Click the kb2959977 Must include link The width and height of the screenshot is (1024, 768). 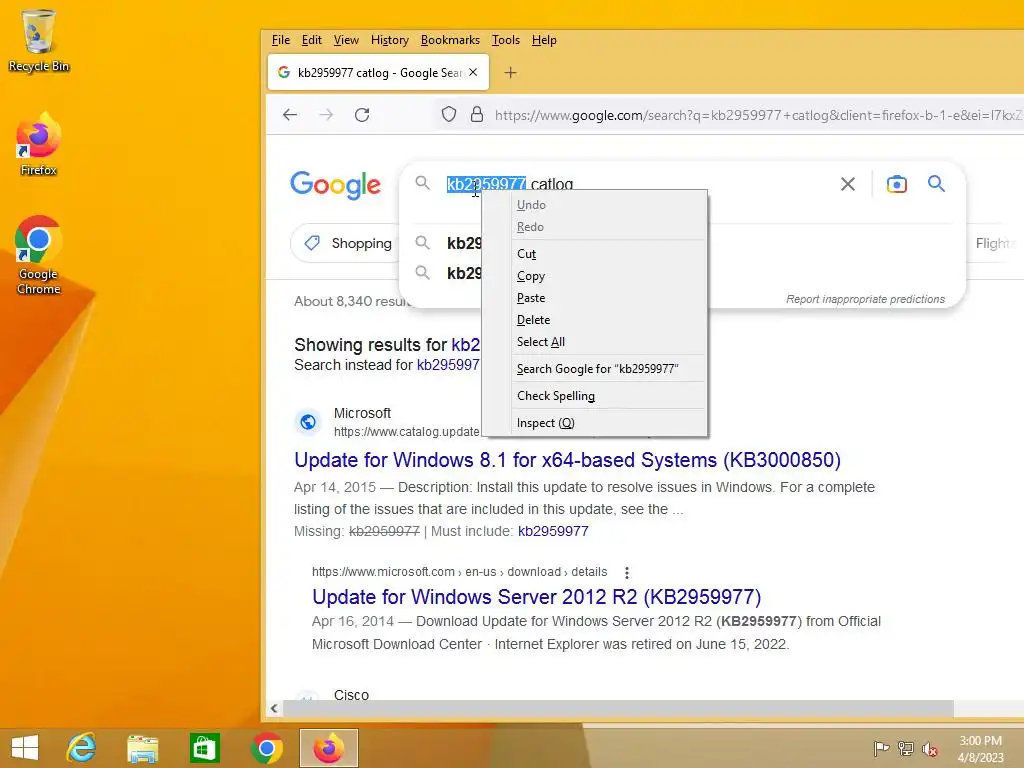(553, 531)
